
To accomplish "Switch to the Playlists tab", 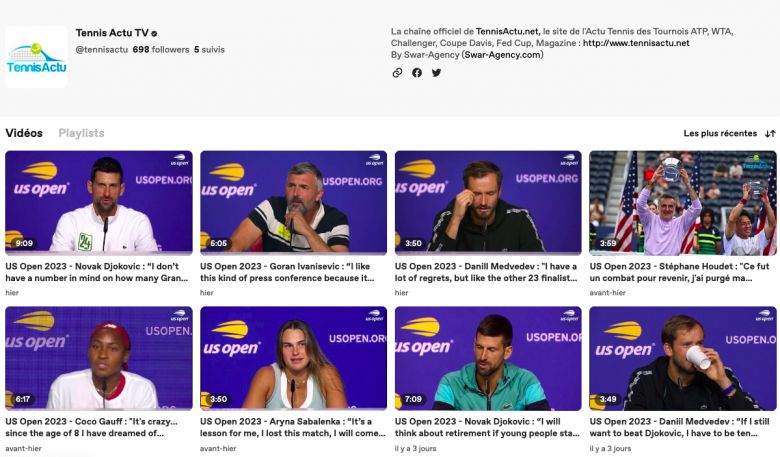I will (81, 133).
